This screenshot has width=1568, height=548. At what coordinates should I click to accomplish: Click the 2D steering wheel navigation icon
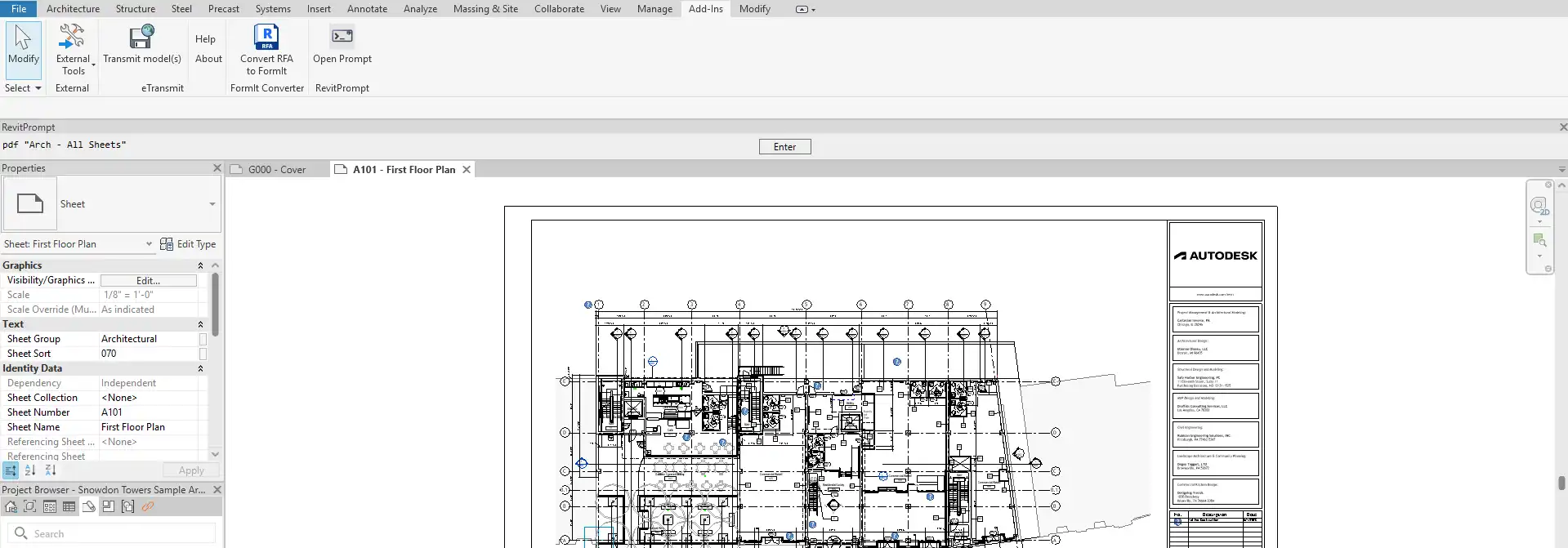pyautogui.click(x=1539, y=205)
